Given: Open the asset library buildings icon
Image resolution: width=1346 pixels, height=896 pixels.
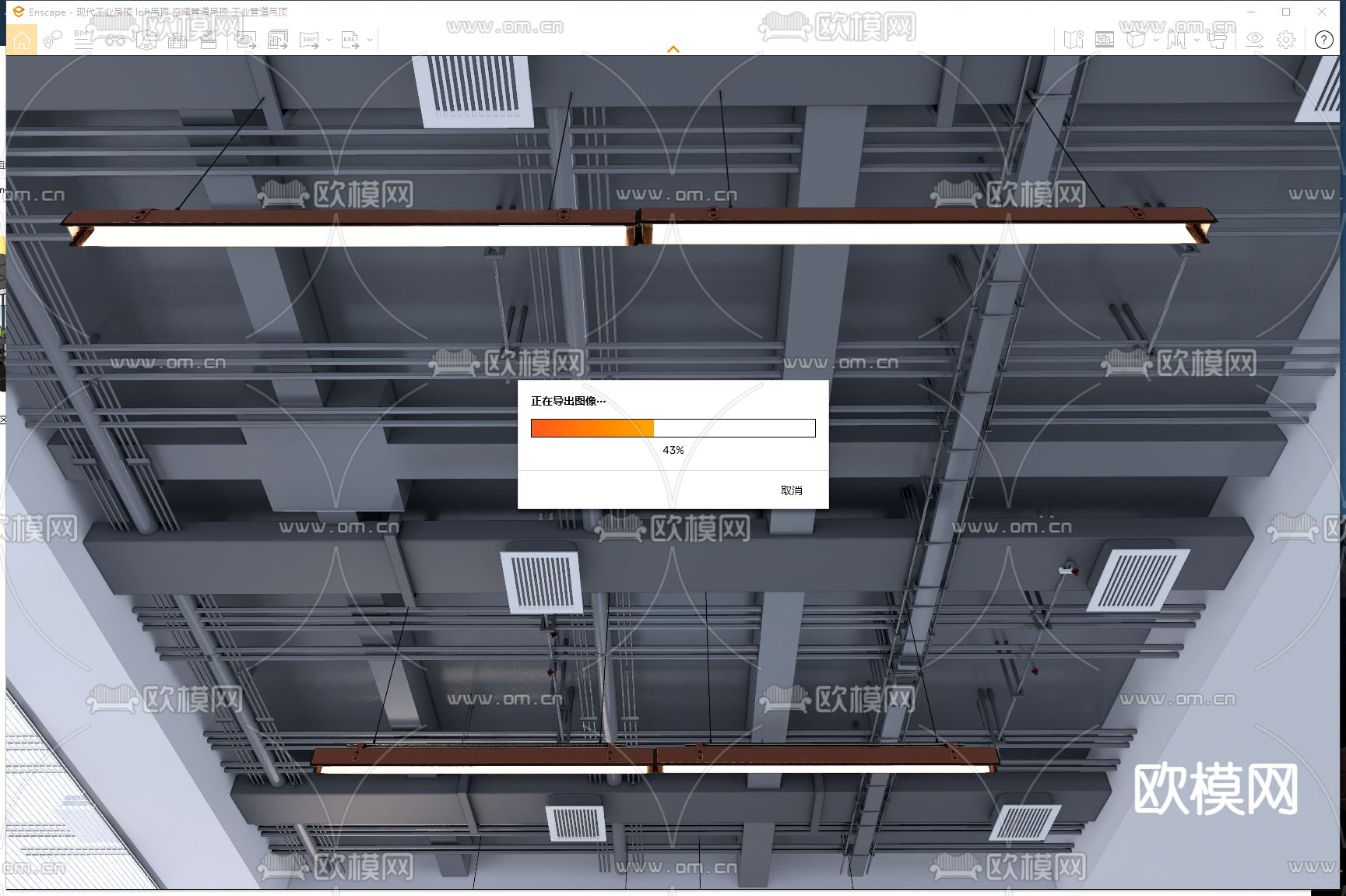Looking at the screenshot, I should (177, 40).
